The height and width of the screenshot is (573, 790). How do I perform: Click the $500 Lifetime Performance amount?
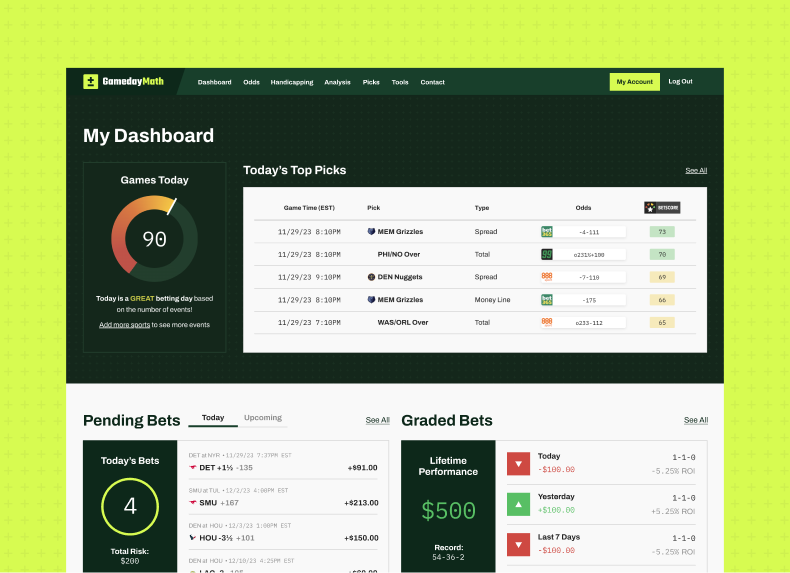coord(448,511)
